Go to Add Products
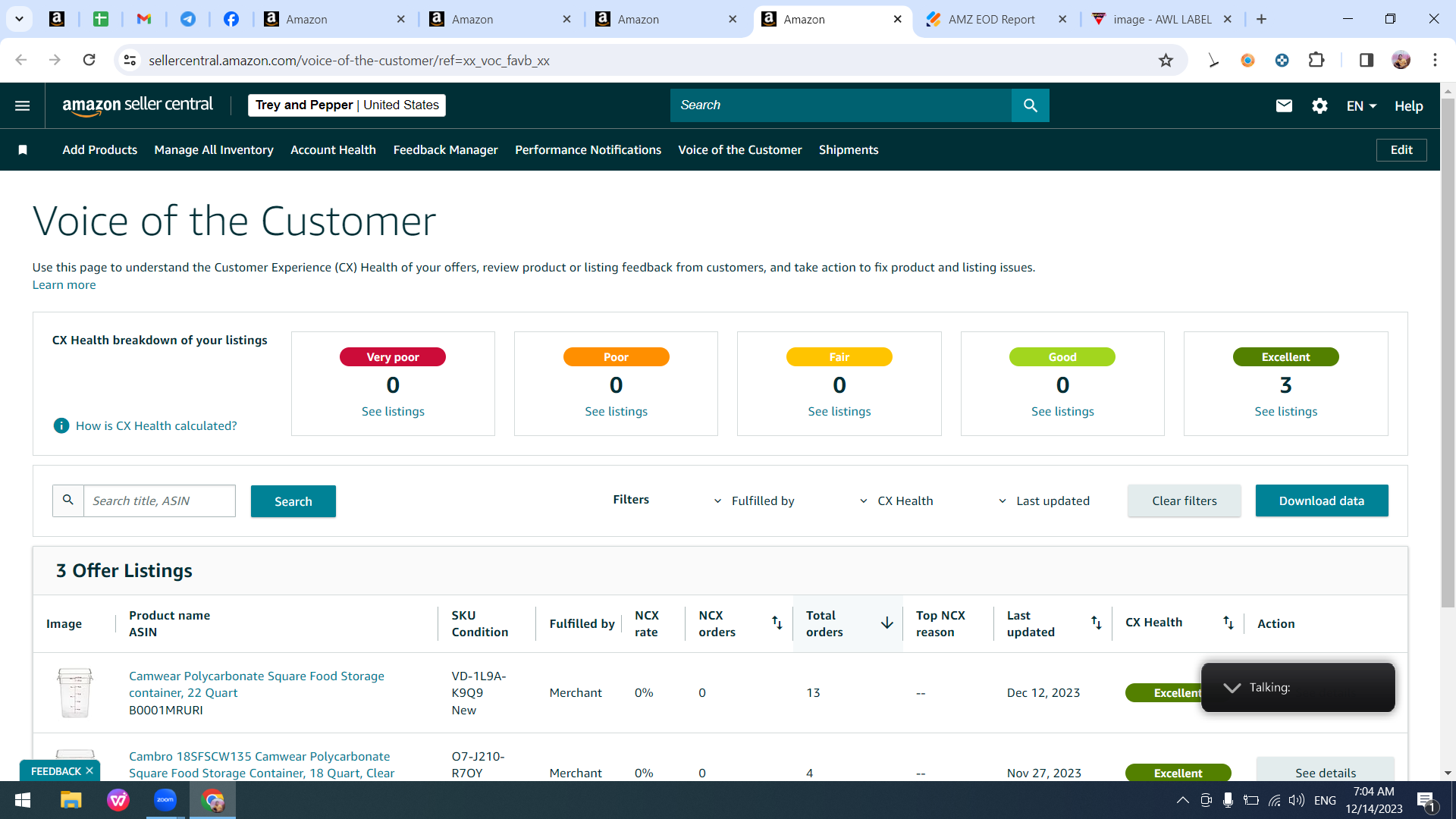The height and width of the screenshot is (819, 1456). click(x=100, y=150)
